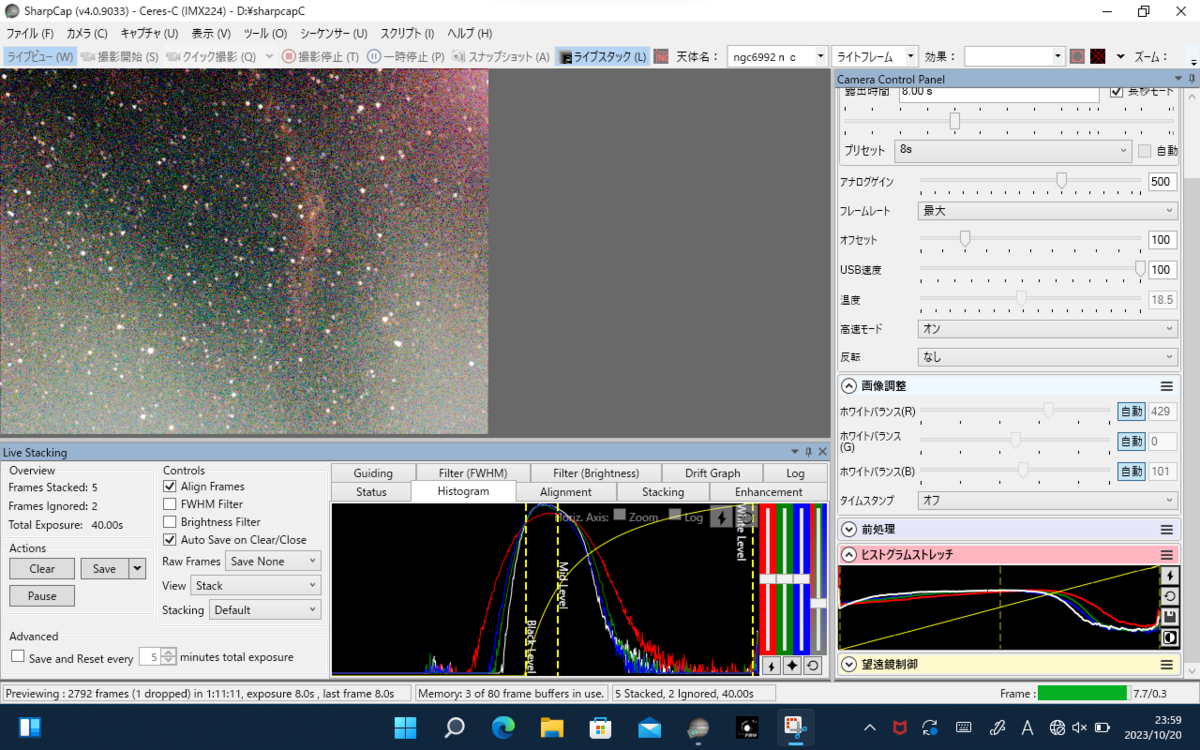Switch to the Drift Graph tab
This screenshot has width=1200, height=750.
[x=712, y=473]
